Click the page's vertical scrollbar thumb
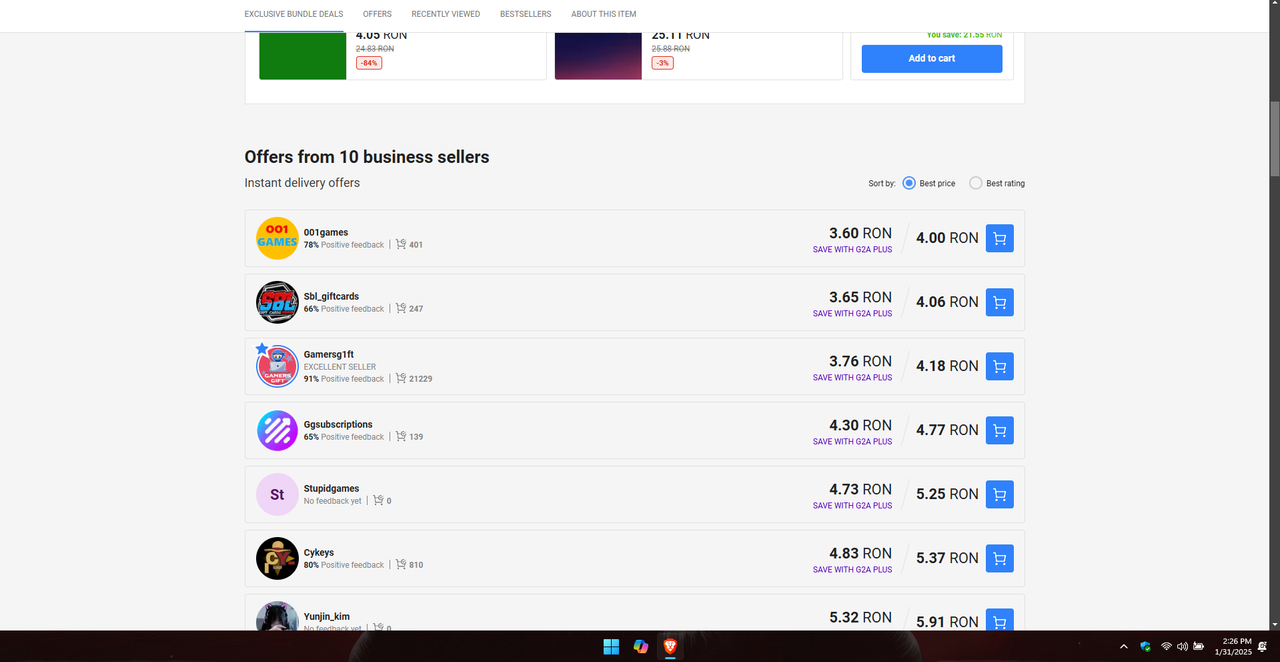Image resolution: width=1280 pixels, height=662 pixels. tap(1274, 138)
